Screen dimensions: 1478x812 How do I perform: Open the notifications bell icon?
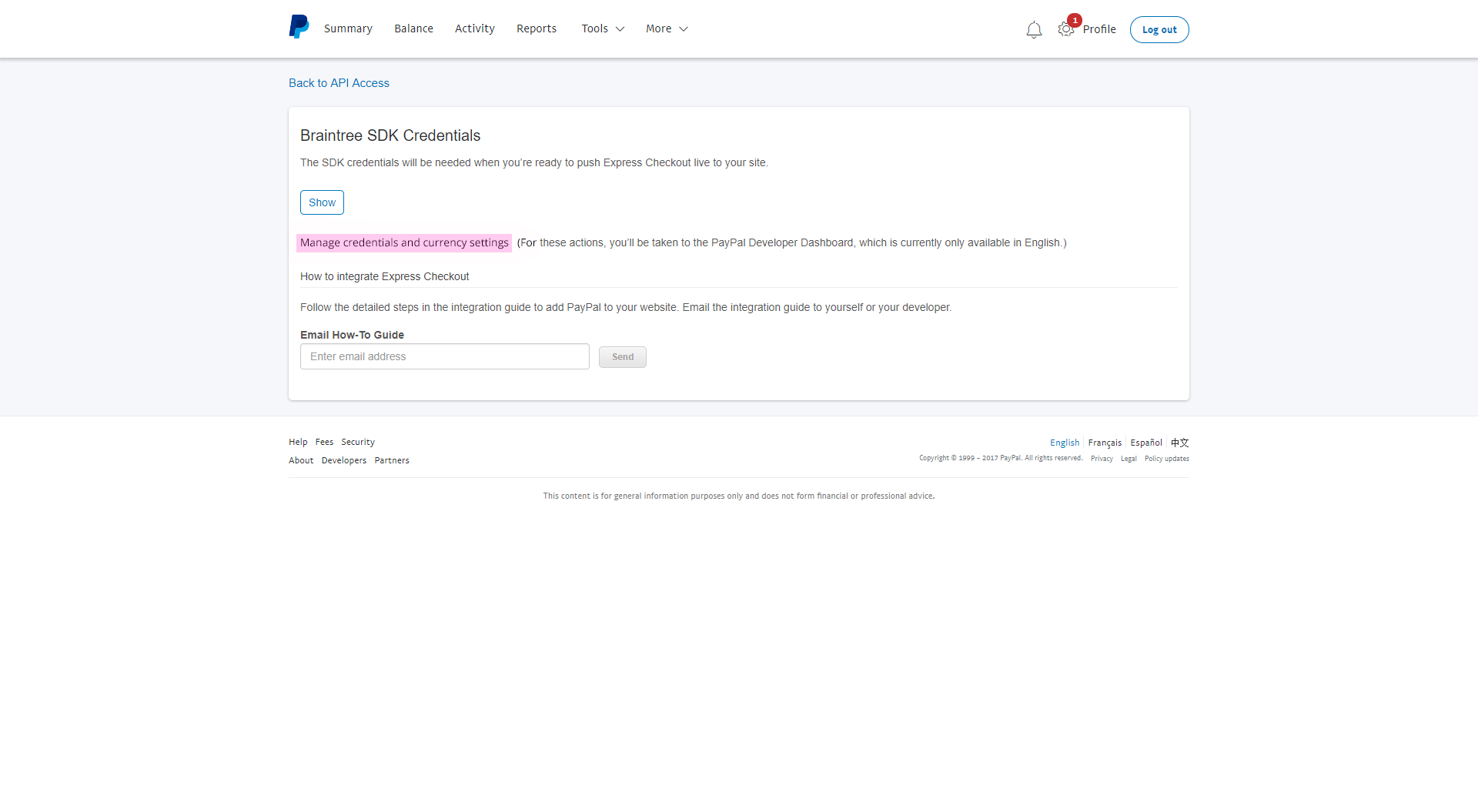pyautogui.click(x=1034, y=30)
